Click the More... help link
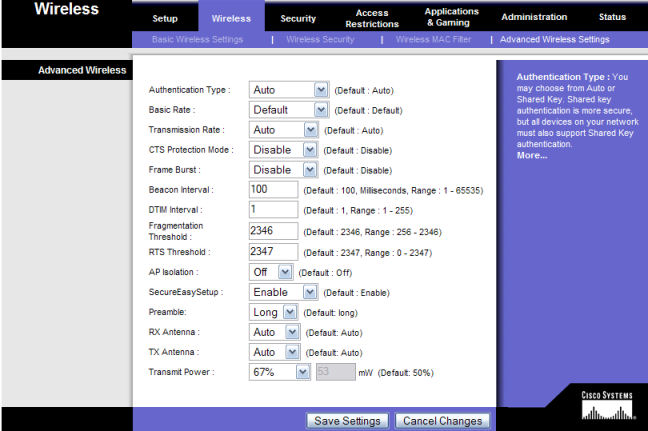The width and height of the screenshot is (648, 431). (532, 155)
